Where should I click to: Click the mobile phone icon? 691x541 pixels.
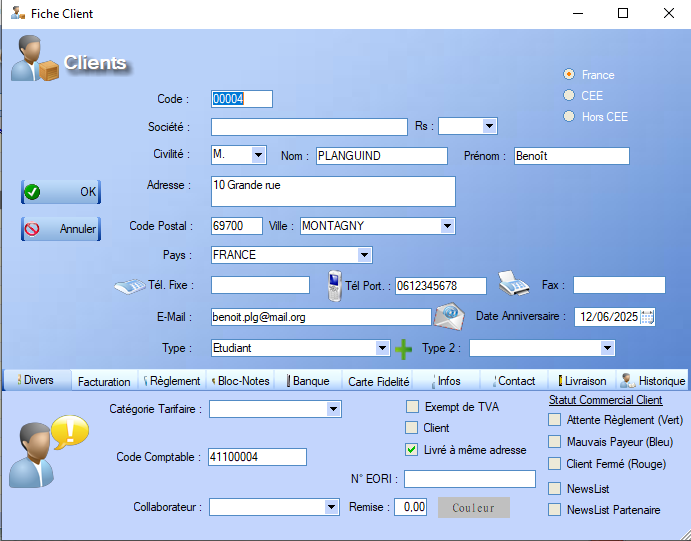335,286
